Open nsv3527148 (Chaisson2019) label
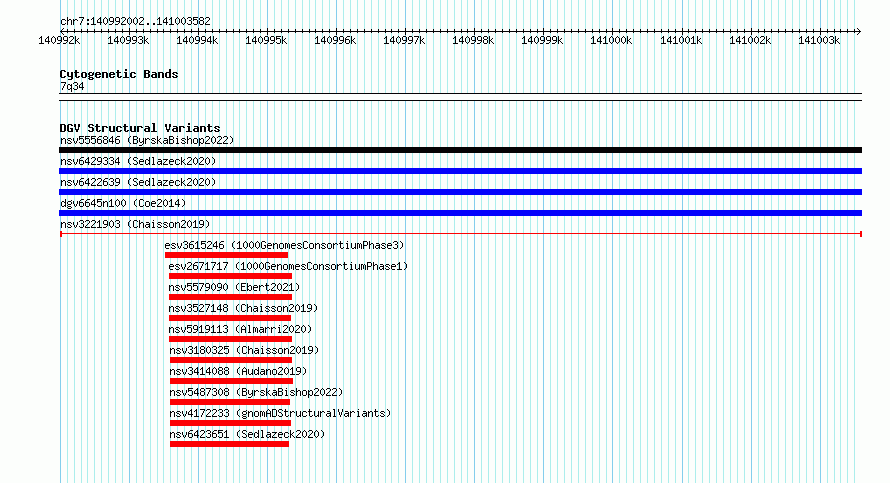This screenshot has width=890, height=483. coord(243,308)
